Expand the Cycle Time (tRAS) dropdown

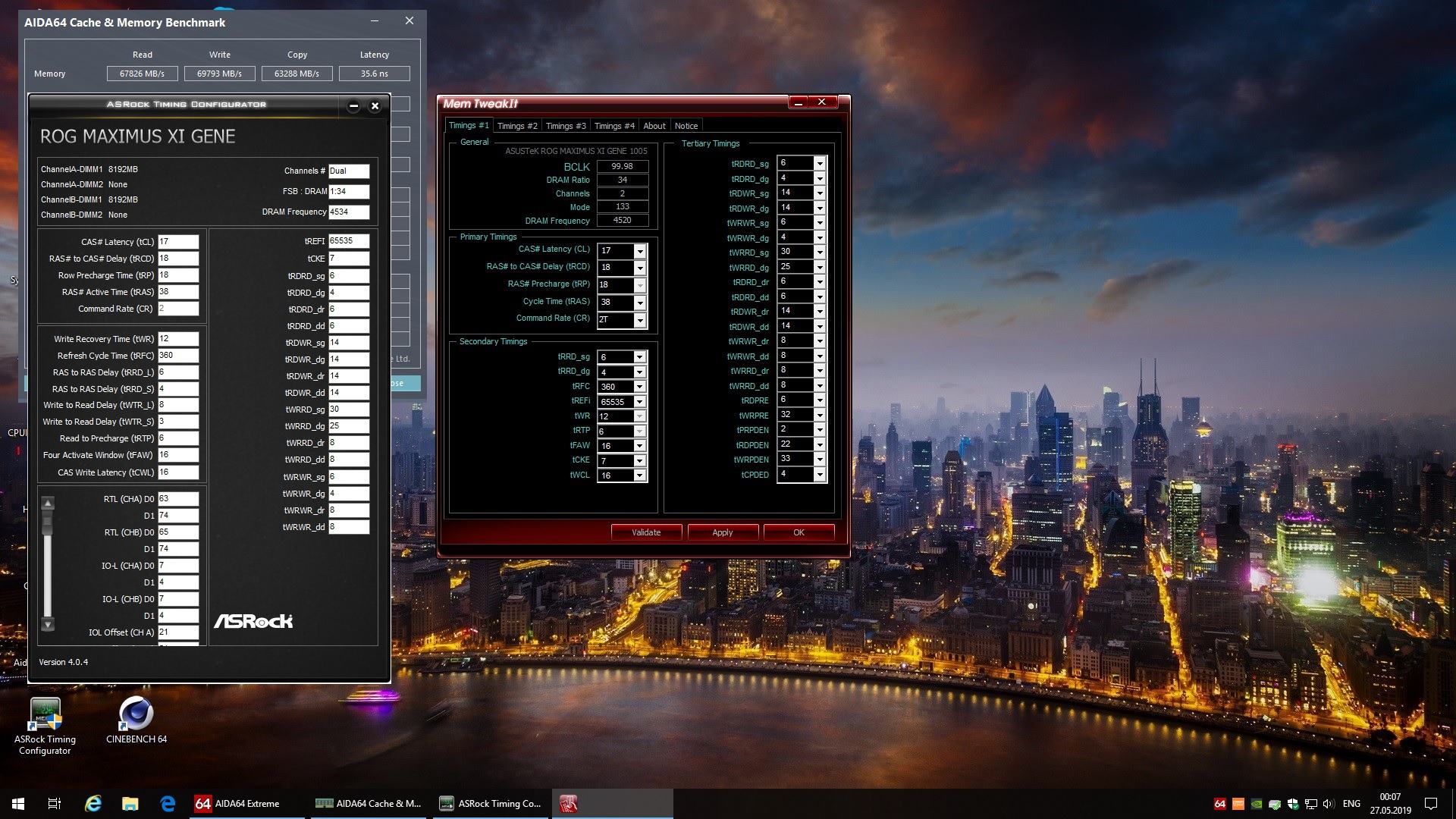(x=640, y=303)
